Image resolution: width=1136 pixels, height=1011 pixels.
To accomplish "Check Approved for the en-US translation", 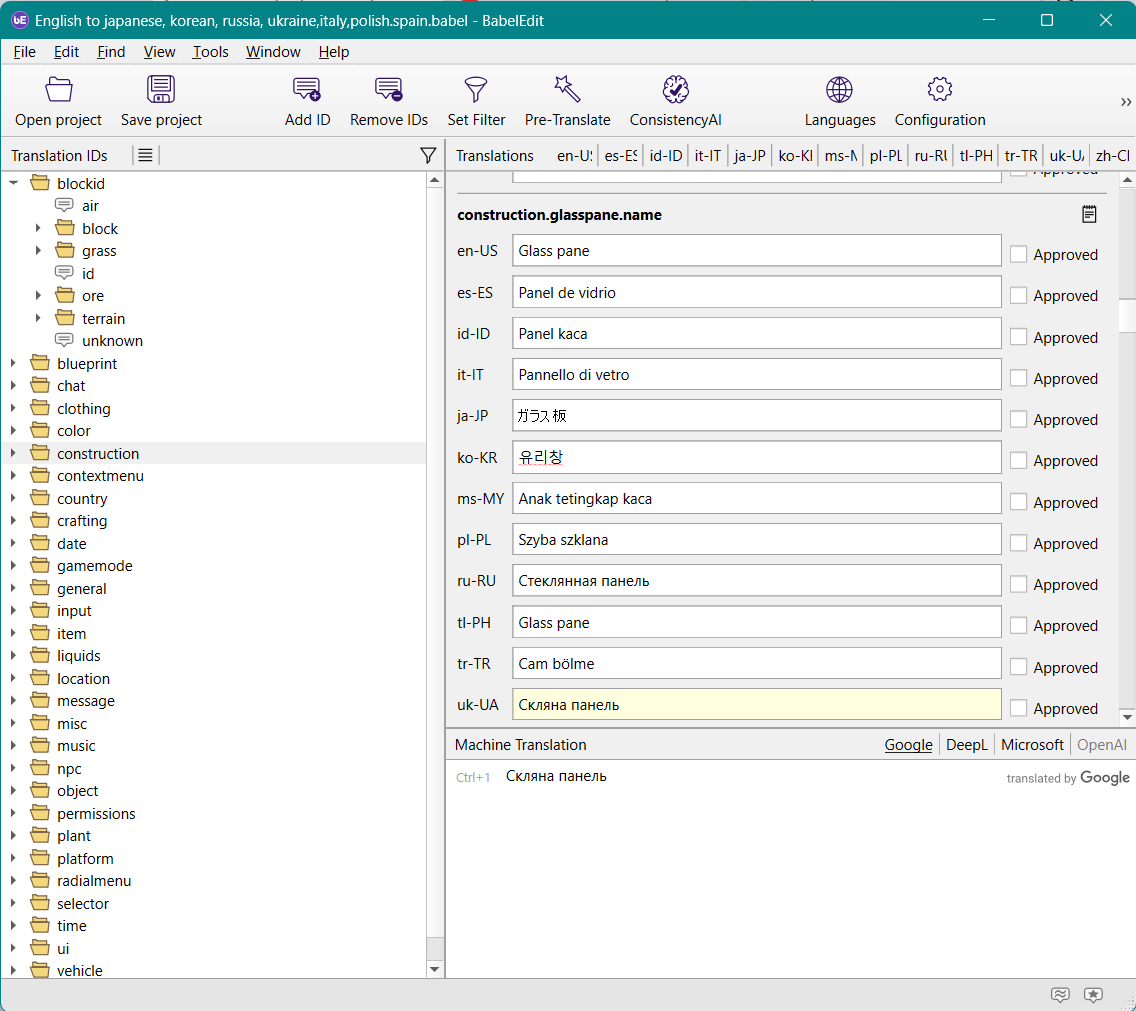I will (x=1018, y=255).
